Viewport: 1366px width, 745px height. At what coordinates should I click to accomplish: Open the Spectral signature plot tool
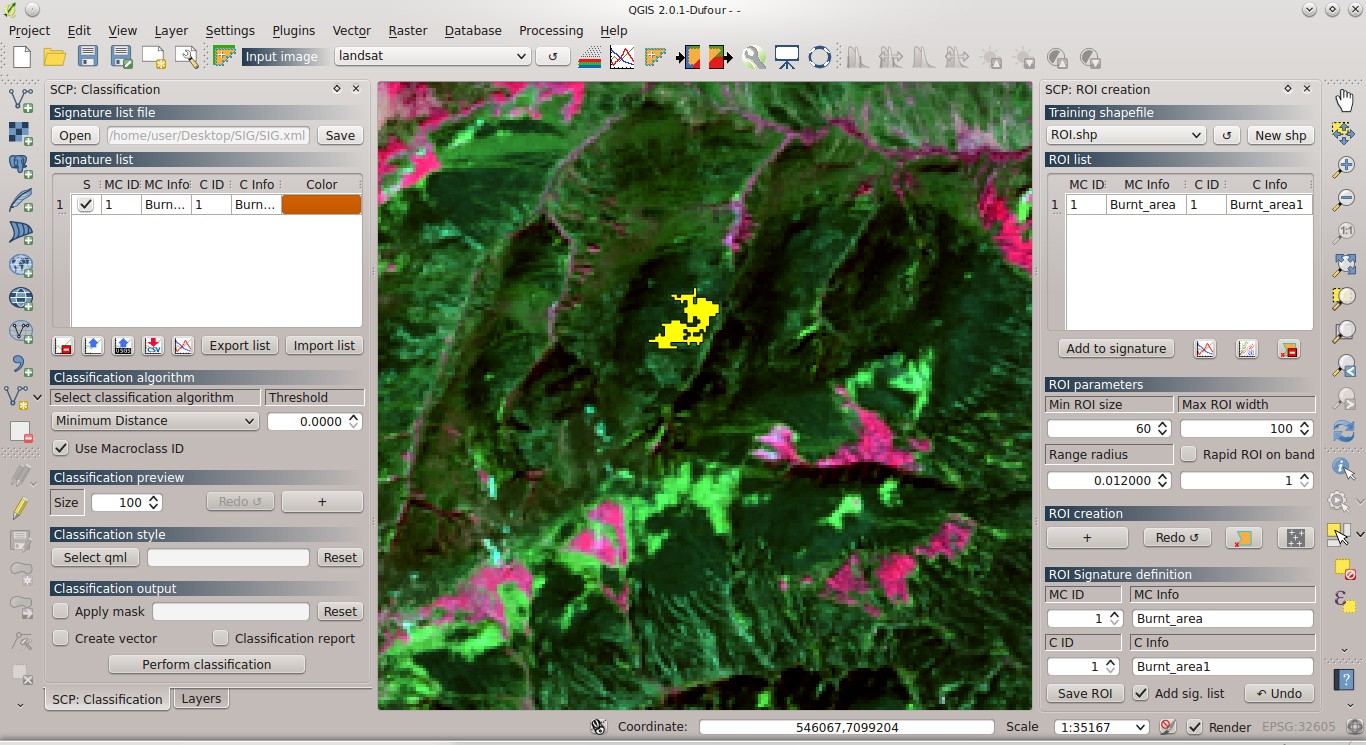click(622, 56)
